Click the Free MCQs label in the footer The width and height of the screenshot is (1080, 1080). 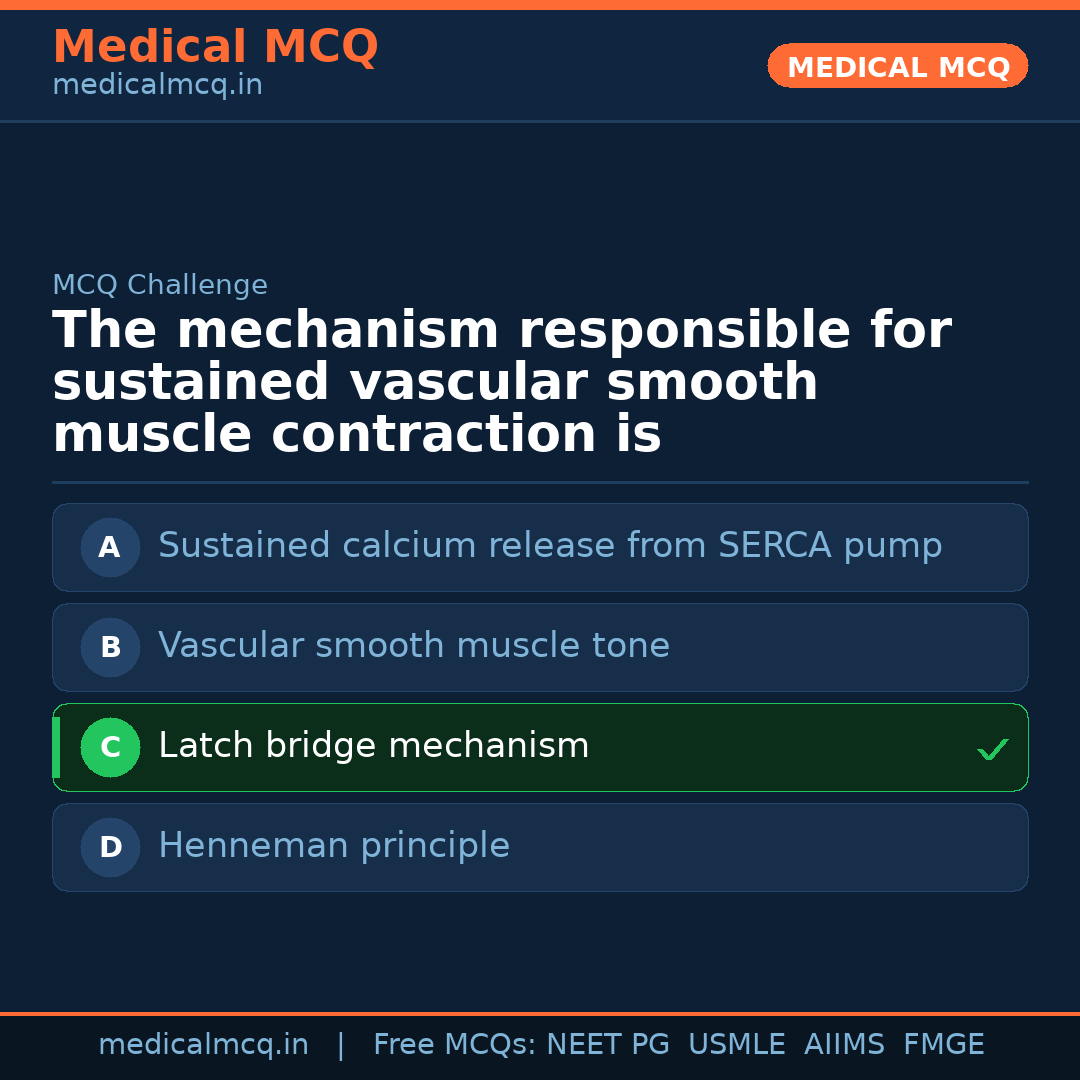point(455,1045)
